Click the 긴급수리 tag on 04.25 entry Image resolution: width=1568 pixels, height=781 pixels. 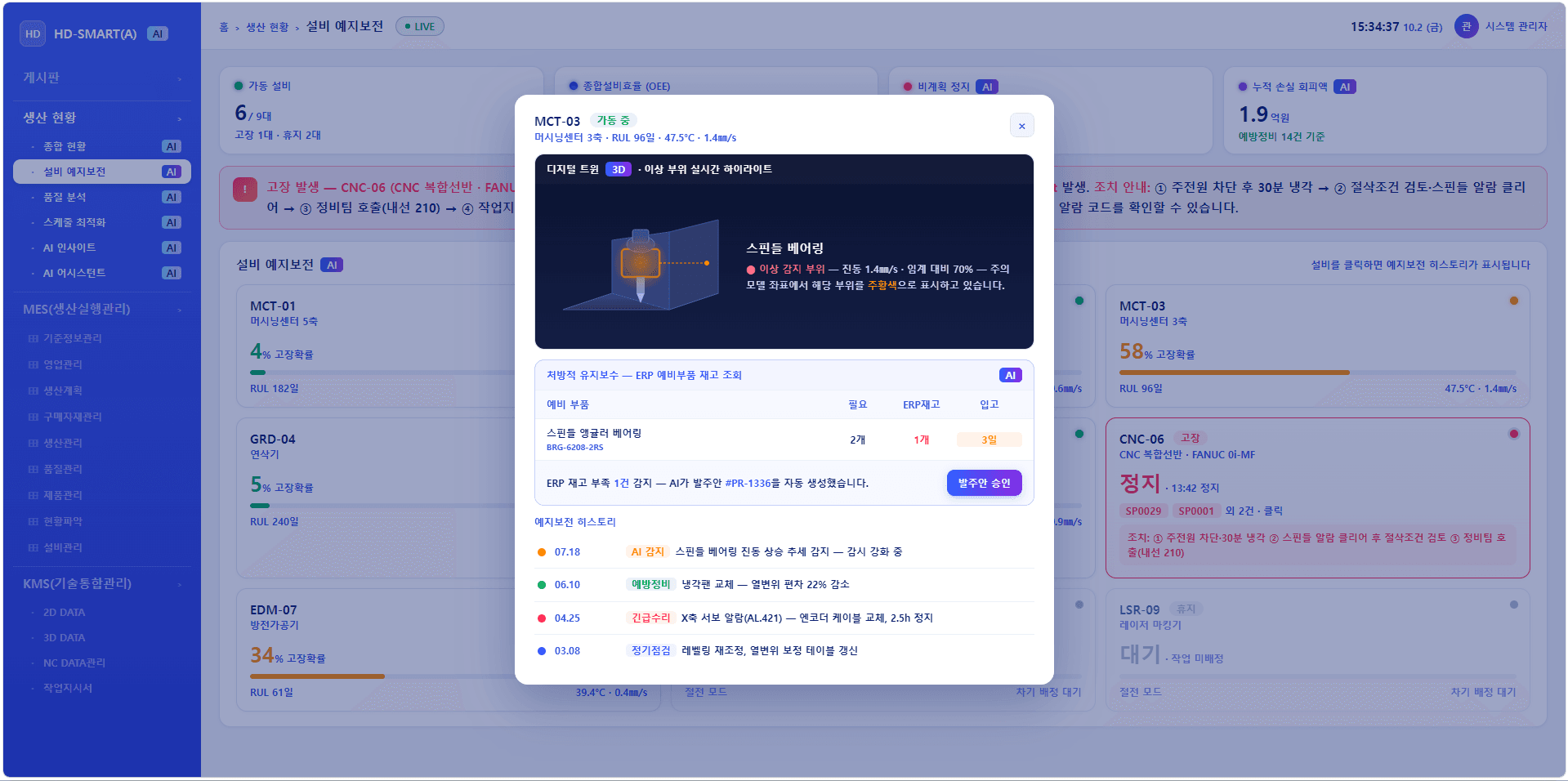651,618
